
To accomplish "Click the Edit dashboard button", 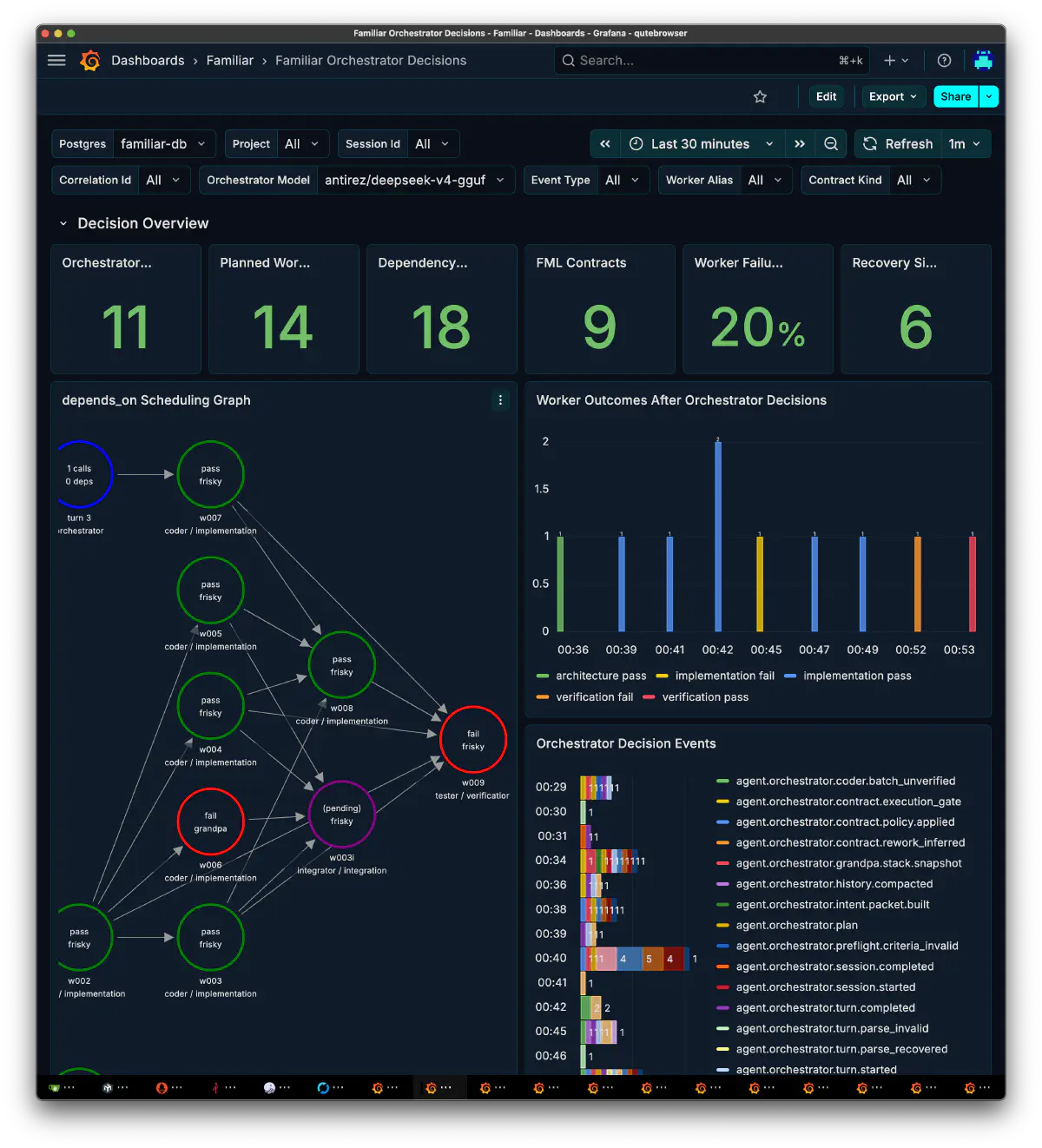I will 827,96.
